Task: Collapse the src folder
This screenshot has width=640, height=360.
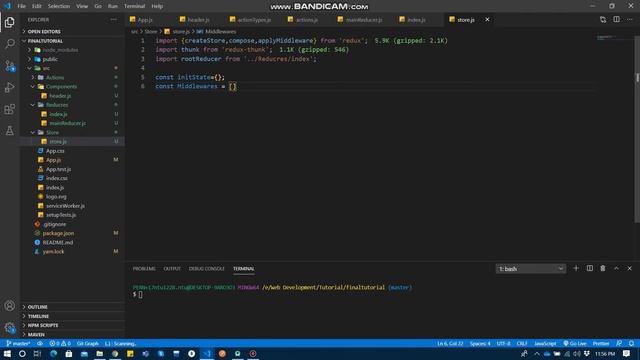Action: tap(73, 68)
